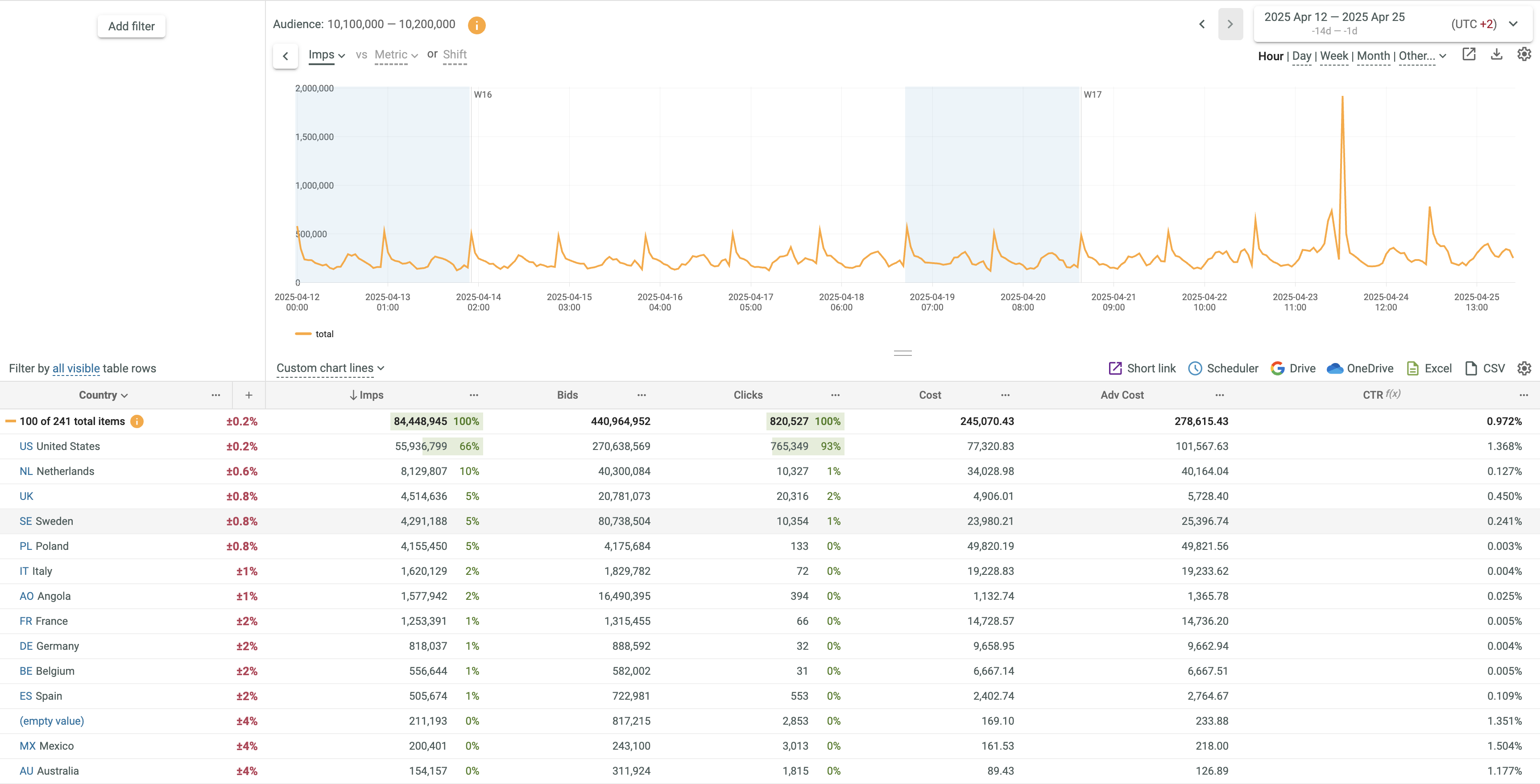
Task: Toggle the Shift comparison option
Action: click(454, 54)
